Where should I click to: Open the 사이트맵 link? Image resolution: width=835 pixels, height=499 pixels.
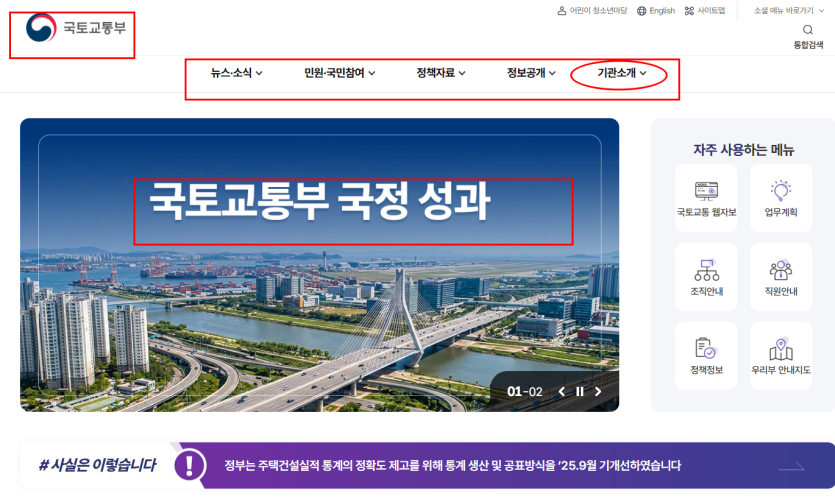[x=705, y=11]
